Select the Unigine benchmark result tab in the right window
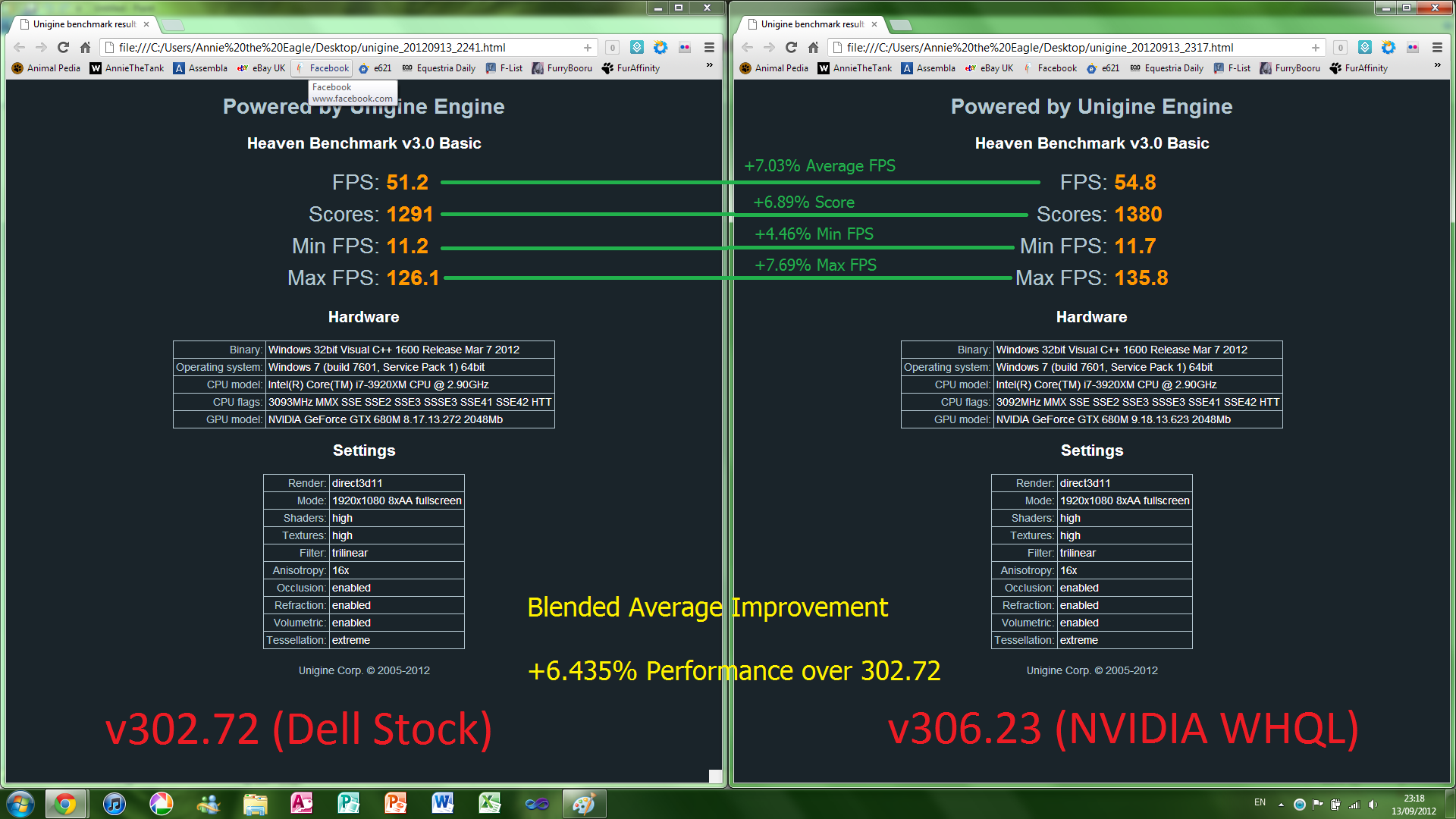Viewport: 1456px width, 819px height. pos(813,24)
